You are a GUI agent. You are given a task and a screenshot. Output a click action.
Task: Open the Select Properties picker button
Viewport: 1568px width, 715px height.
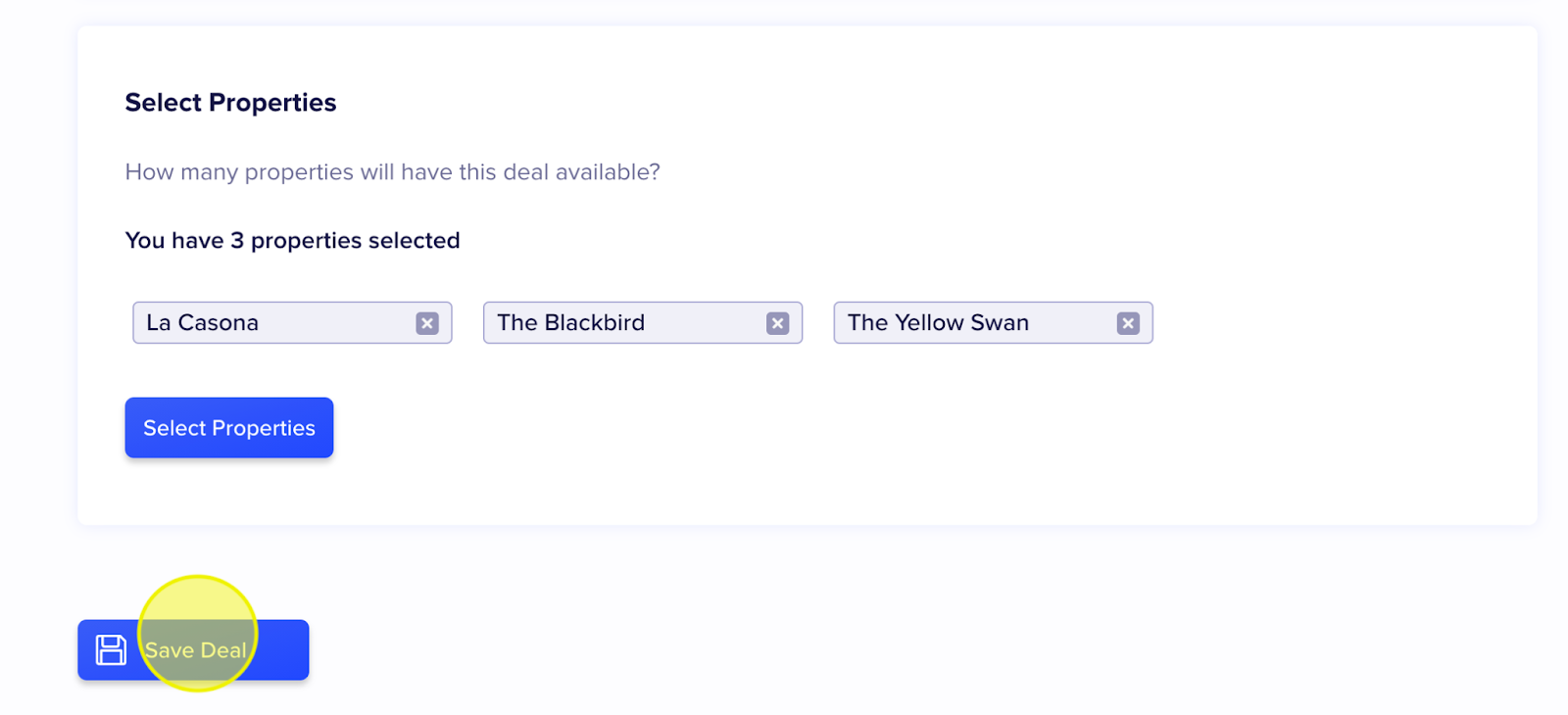(x=229, y=428)
